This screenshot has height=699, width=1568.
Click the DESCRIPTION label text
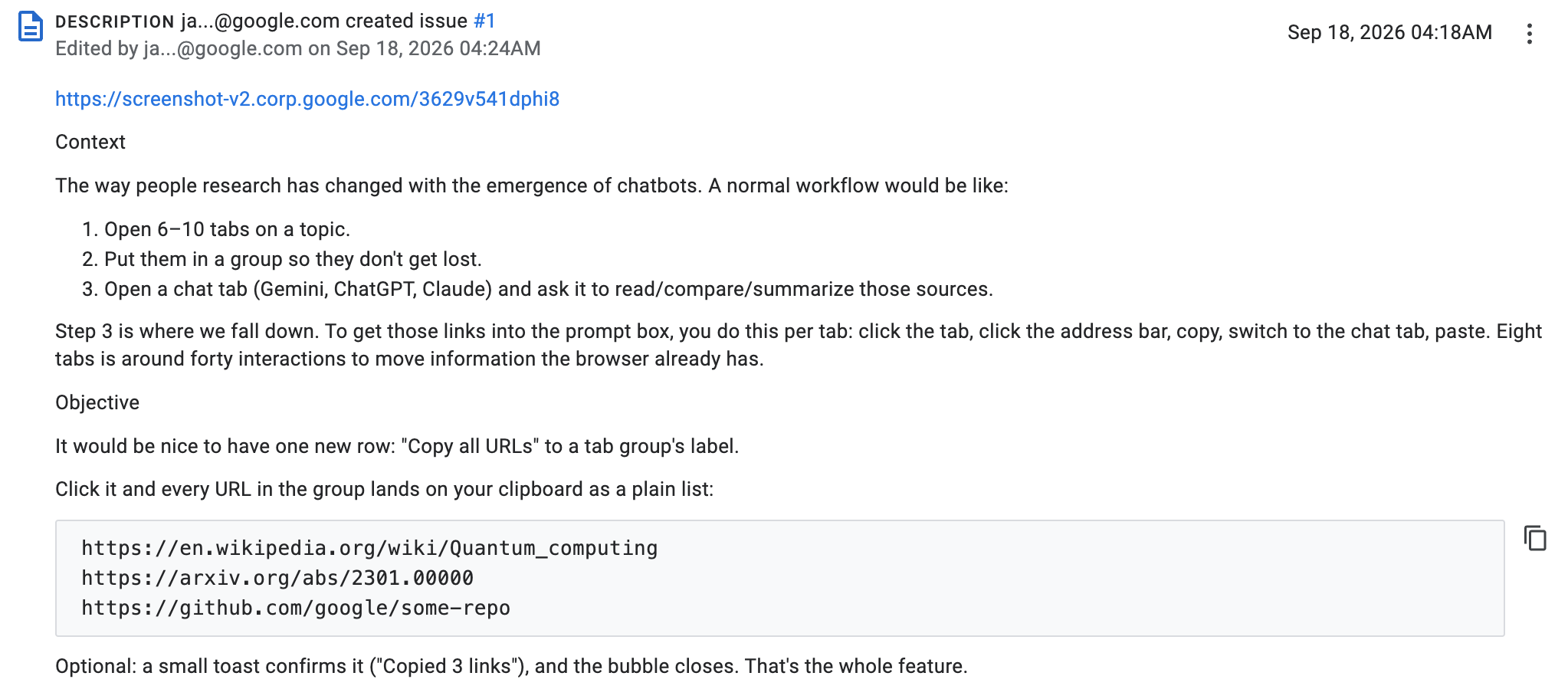[115, 21]
